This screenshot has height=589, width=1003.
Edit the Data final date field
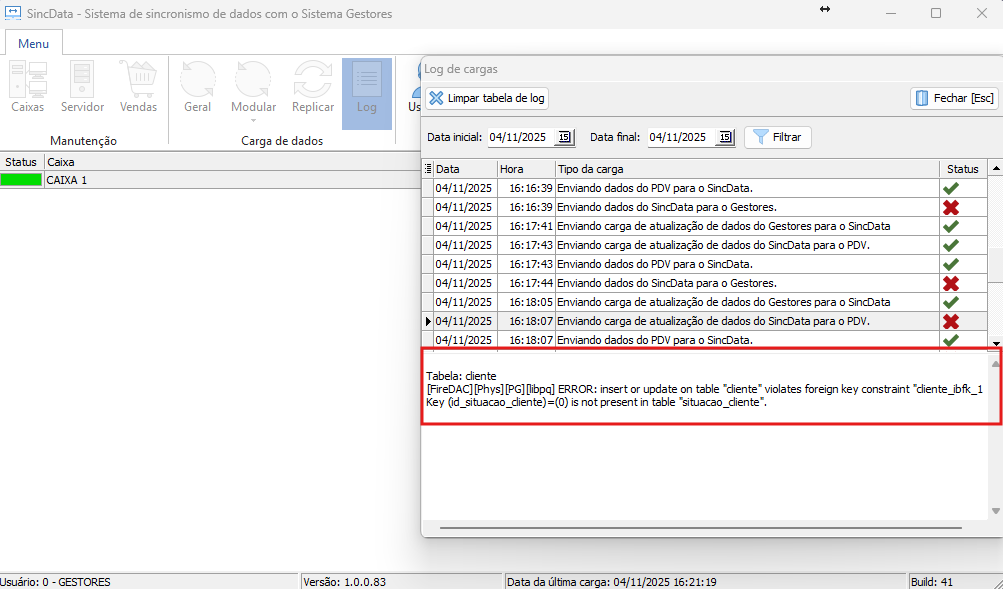pyautogui.click(x=680, y=137)
